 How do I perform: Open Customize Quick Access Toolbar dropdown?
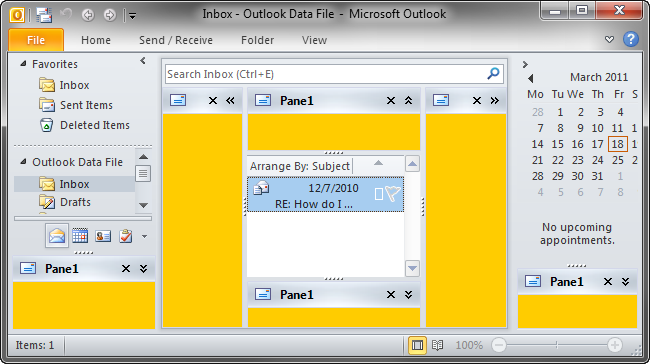pos(132,16)
